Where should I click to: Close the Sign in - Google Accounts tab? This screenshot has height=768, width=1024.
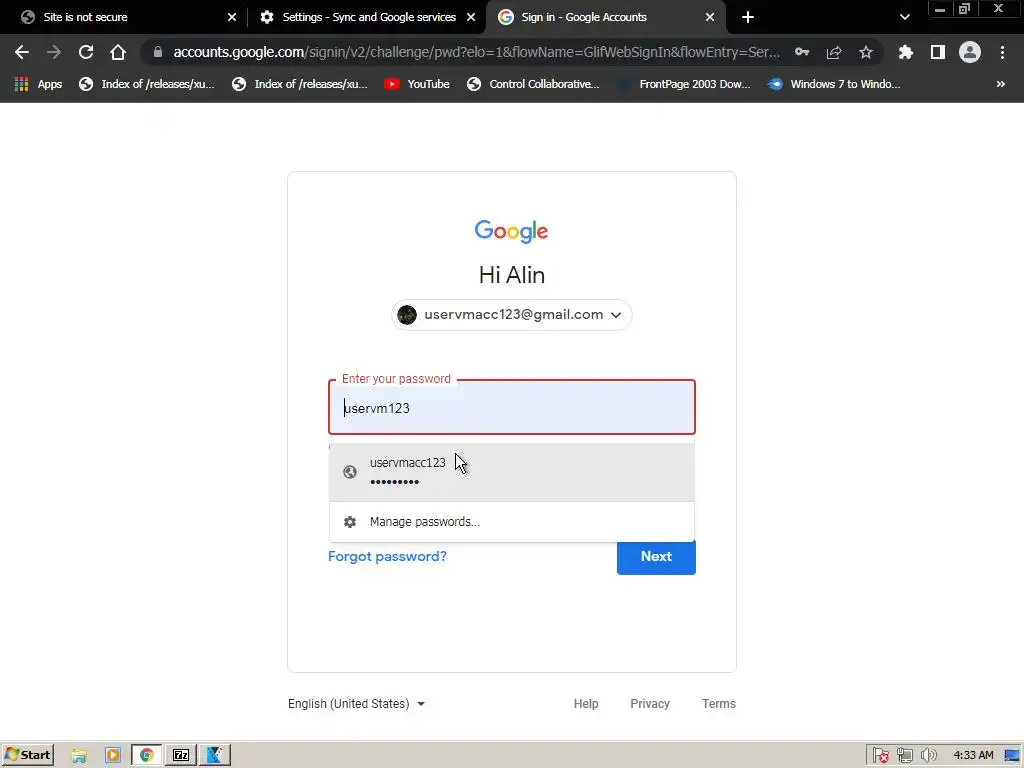click(710, 17)
